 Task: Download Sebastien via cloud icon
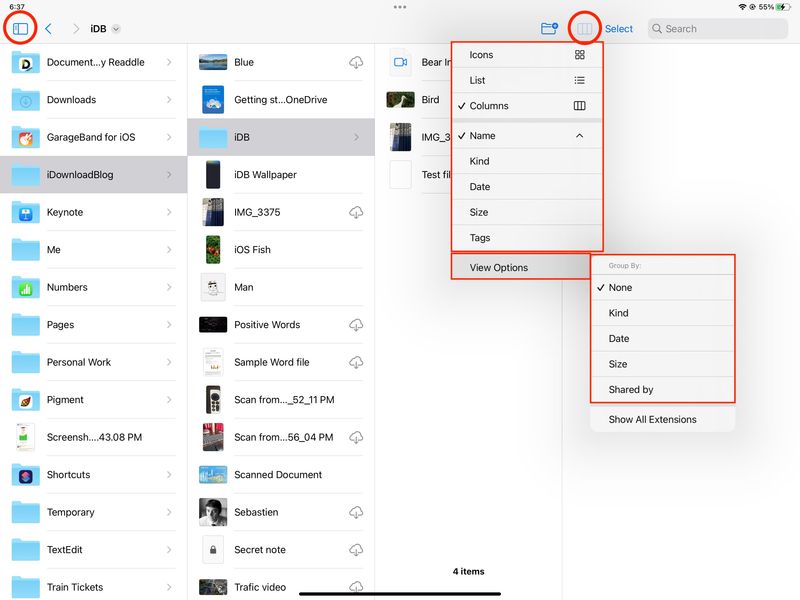[356, 512]
